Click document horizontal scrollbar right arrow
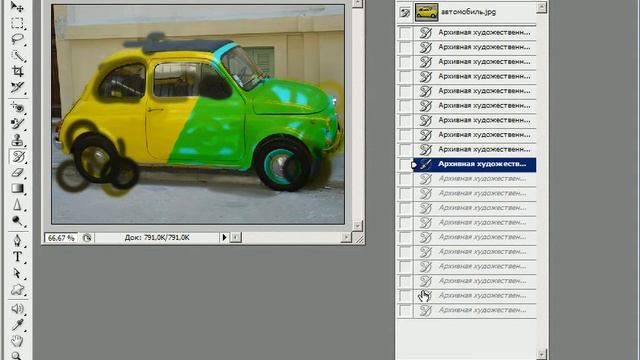 point(346,237)
